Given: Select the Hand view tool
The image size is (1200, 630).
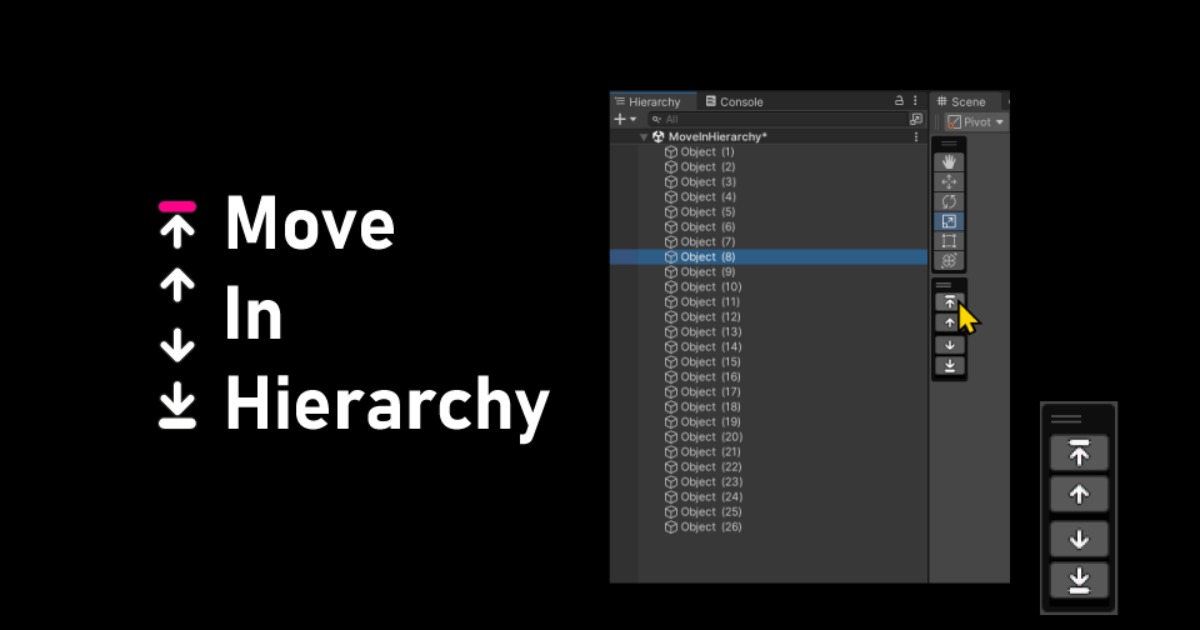Looking at the screenshot, I should coord(949,162).
